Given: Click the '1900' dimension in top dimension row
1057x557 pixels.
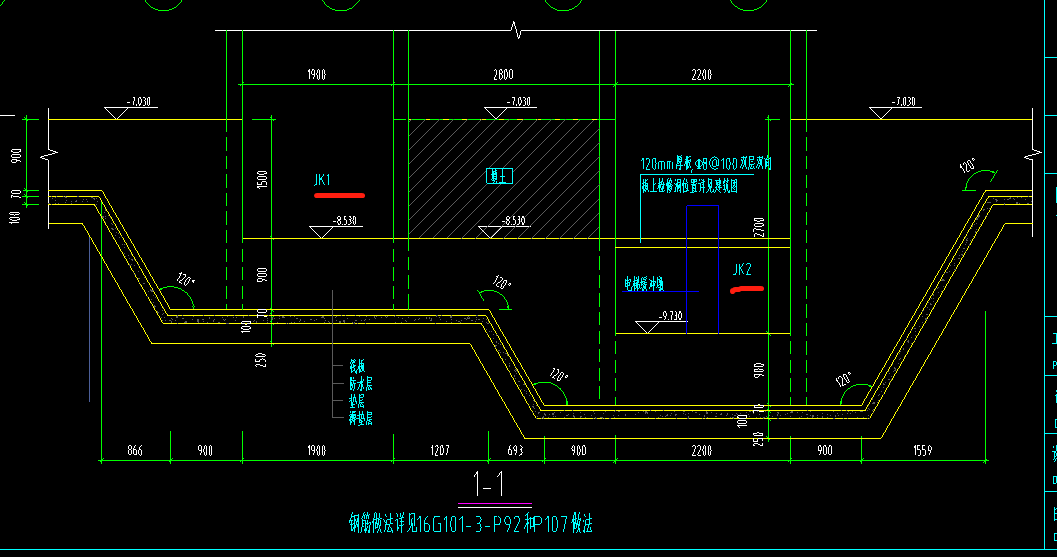Looking at the screenshot, I should pos(316,75).
